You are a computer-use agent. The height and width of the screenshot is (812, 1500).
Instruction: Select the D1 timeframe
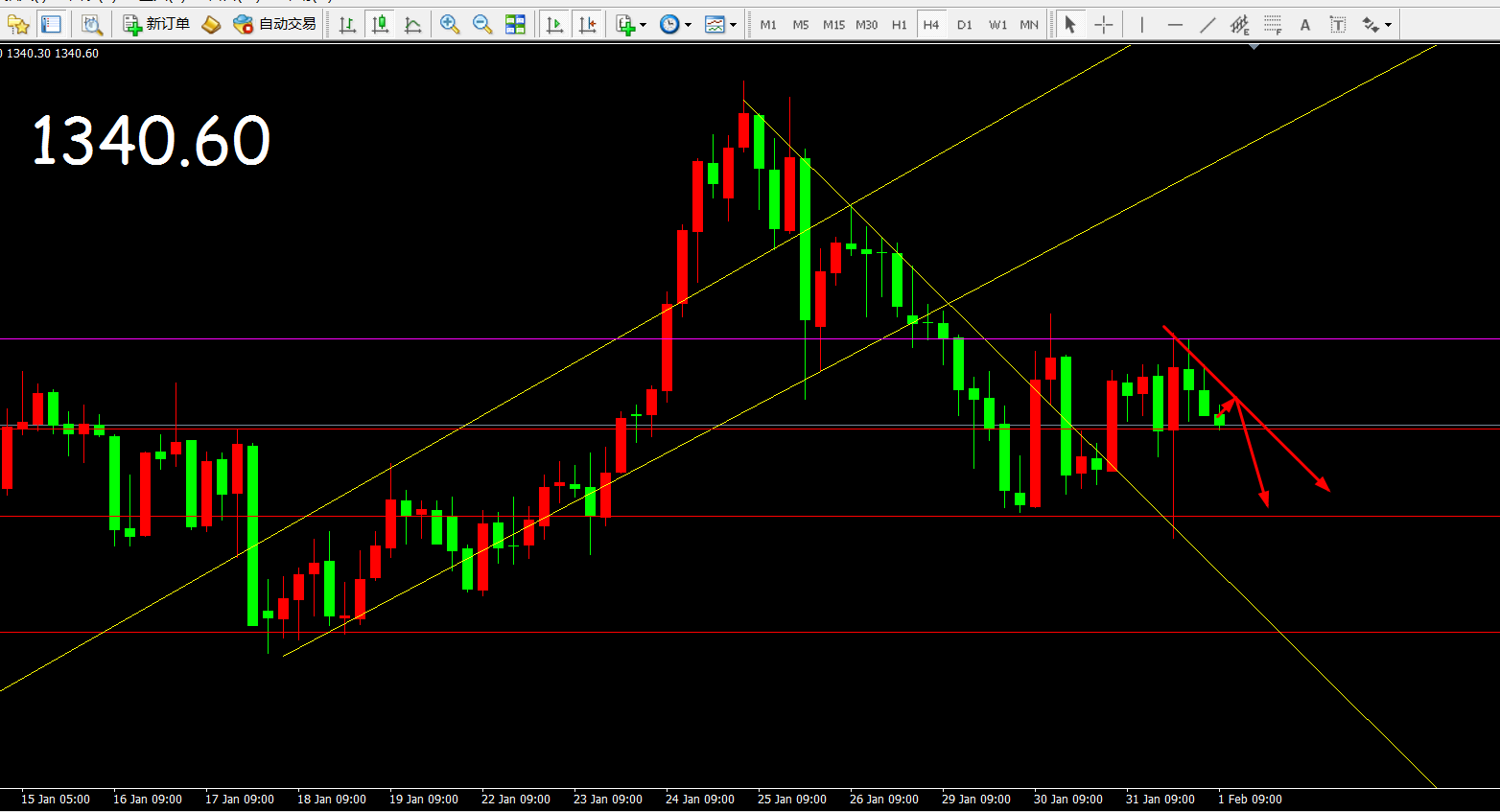(x=964, y=25)
